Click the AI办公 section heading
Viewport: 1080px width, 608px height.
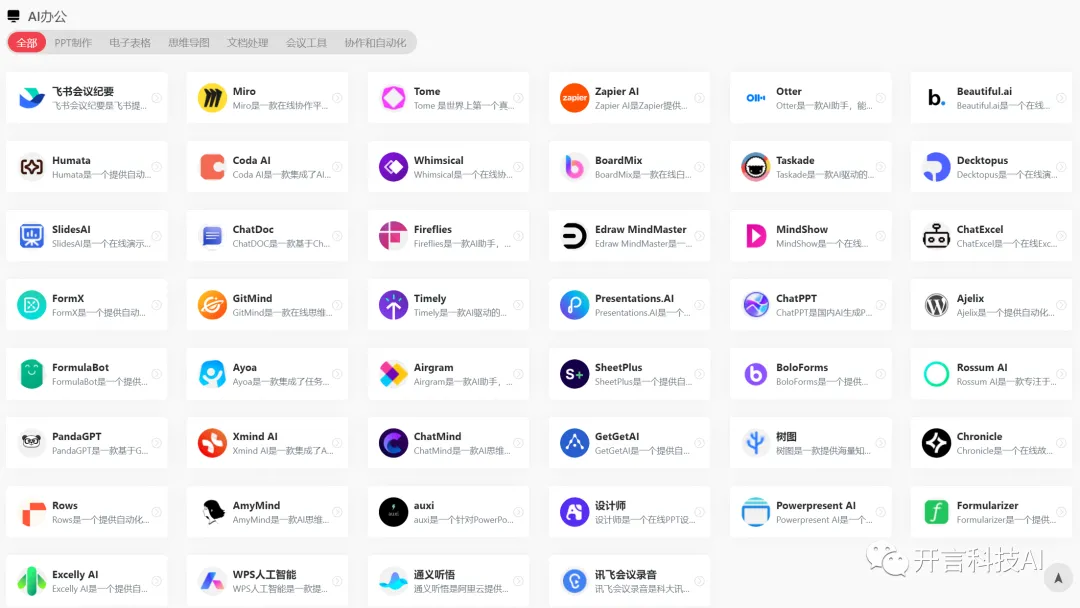(47, 17)
